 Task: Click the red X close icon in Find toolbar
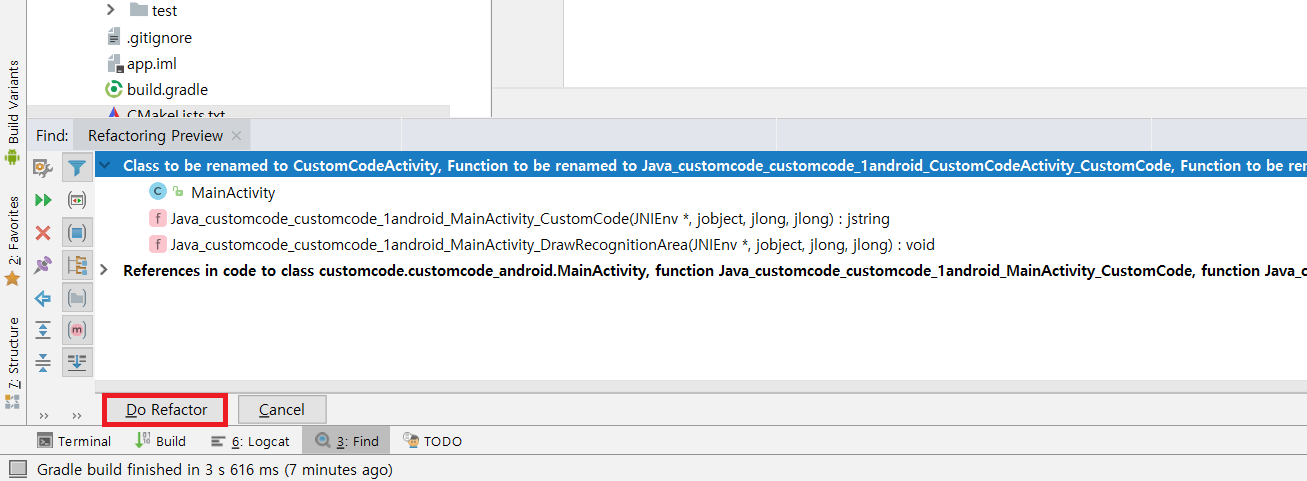[43, 233]
